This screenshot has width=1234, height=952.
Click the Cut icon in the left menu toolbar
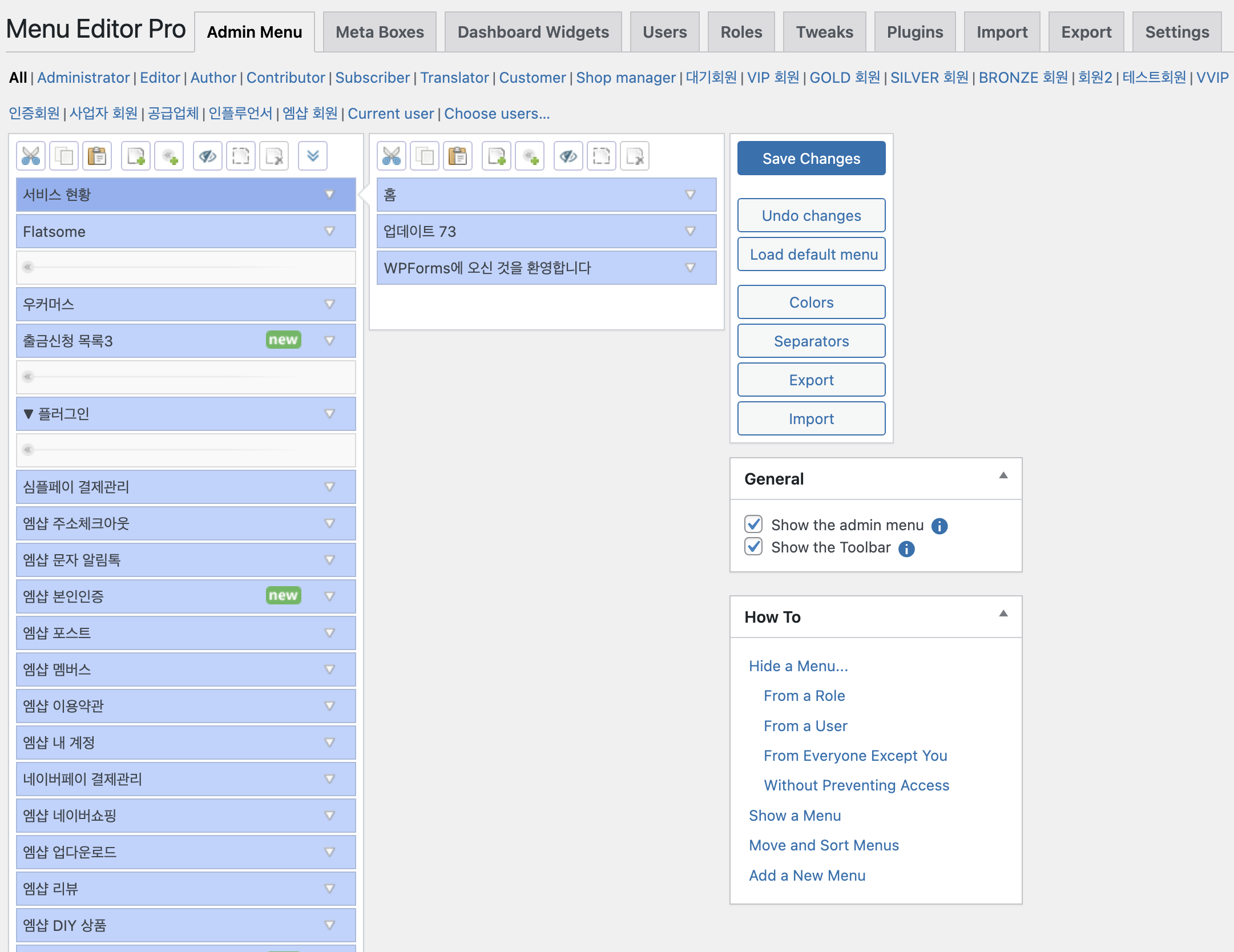[31, 156]
